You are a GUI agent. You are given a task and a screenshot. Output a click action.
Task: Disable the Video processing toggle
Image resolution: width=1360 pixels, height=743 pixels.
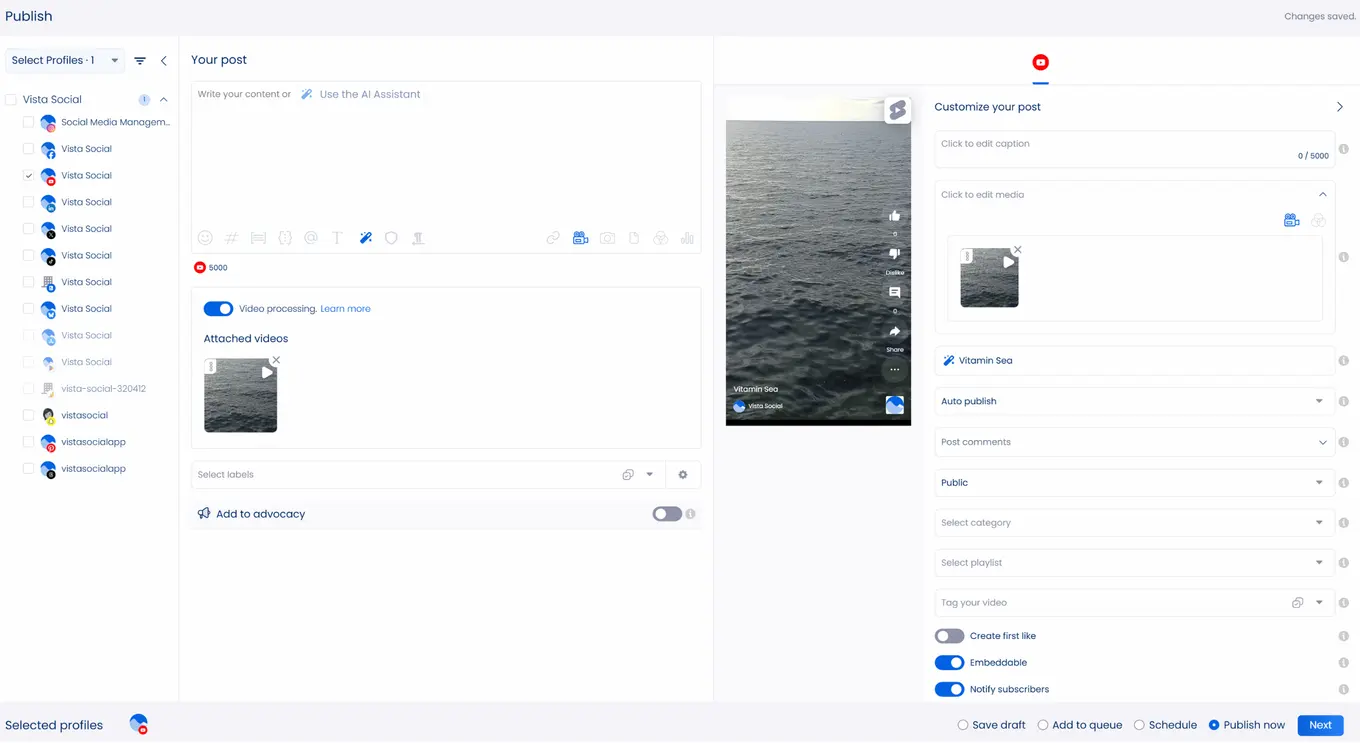pos(218,309)
